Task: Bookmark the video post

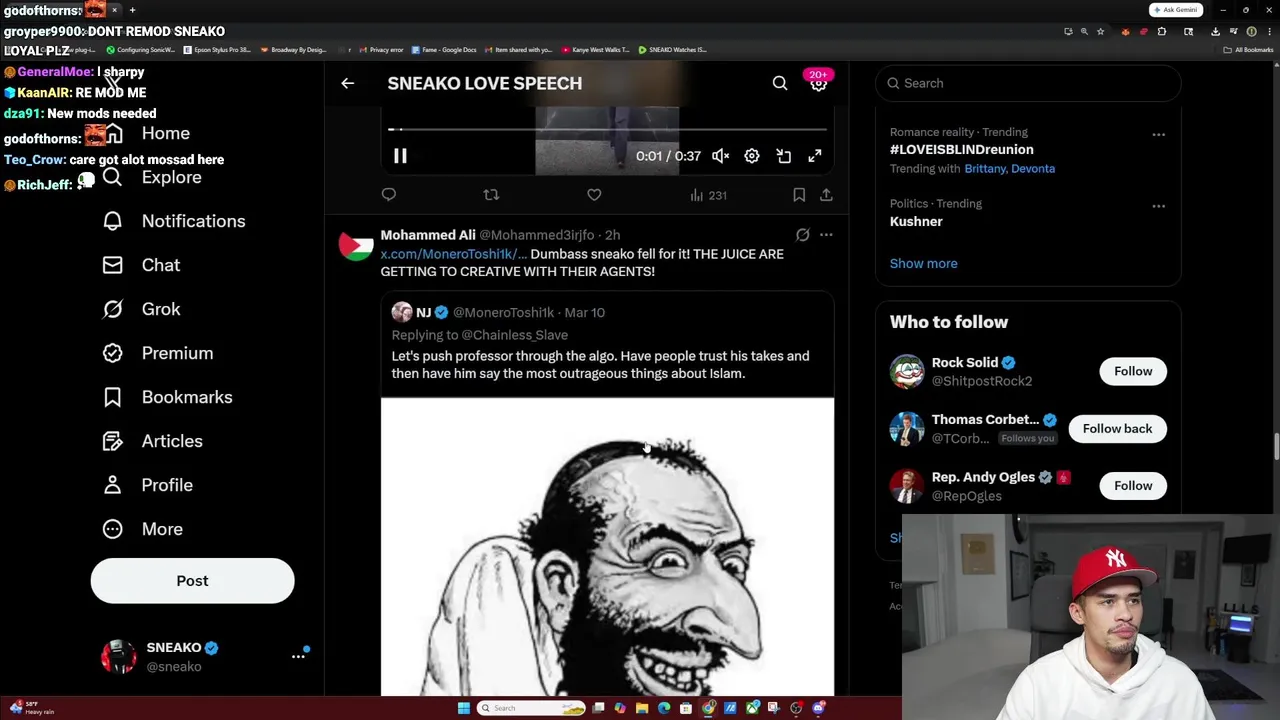Action: pos(799,195)
